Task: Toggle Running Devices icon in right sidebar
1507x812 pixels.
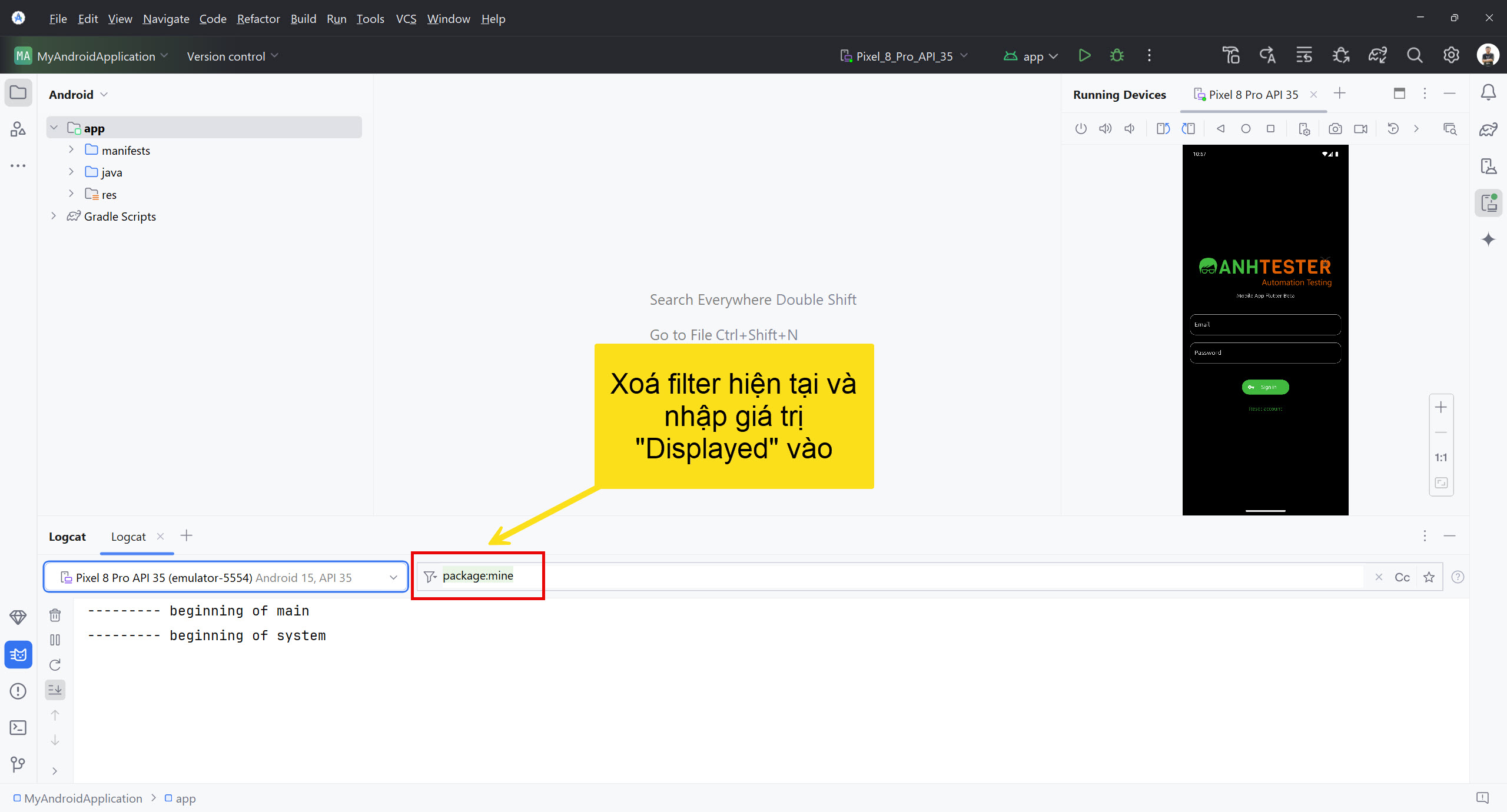Action: pos(1488,203)
